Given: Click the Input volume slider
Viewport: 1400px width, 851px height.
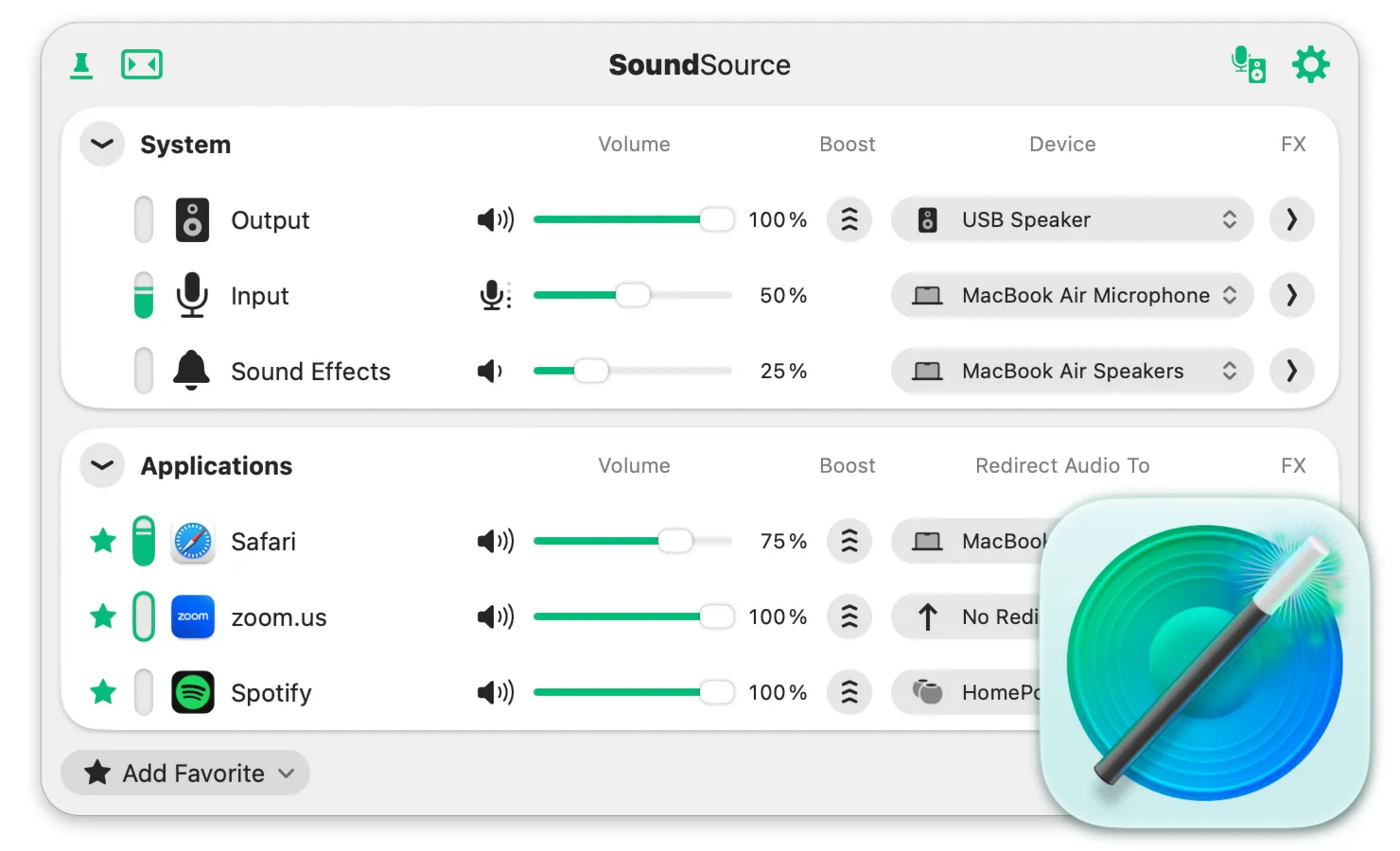Looking at the screenshot, I should tap(633, 296).
